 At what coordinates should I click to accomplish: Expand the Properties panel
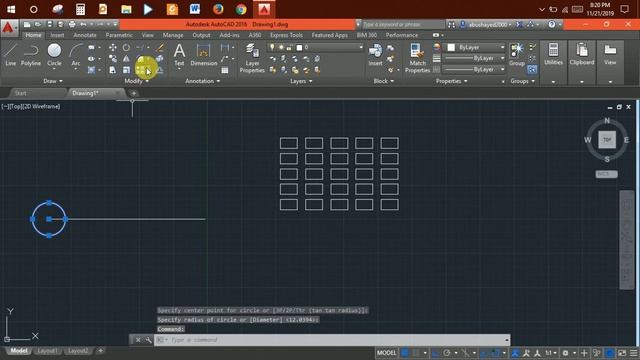[x=451, y=81]
